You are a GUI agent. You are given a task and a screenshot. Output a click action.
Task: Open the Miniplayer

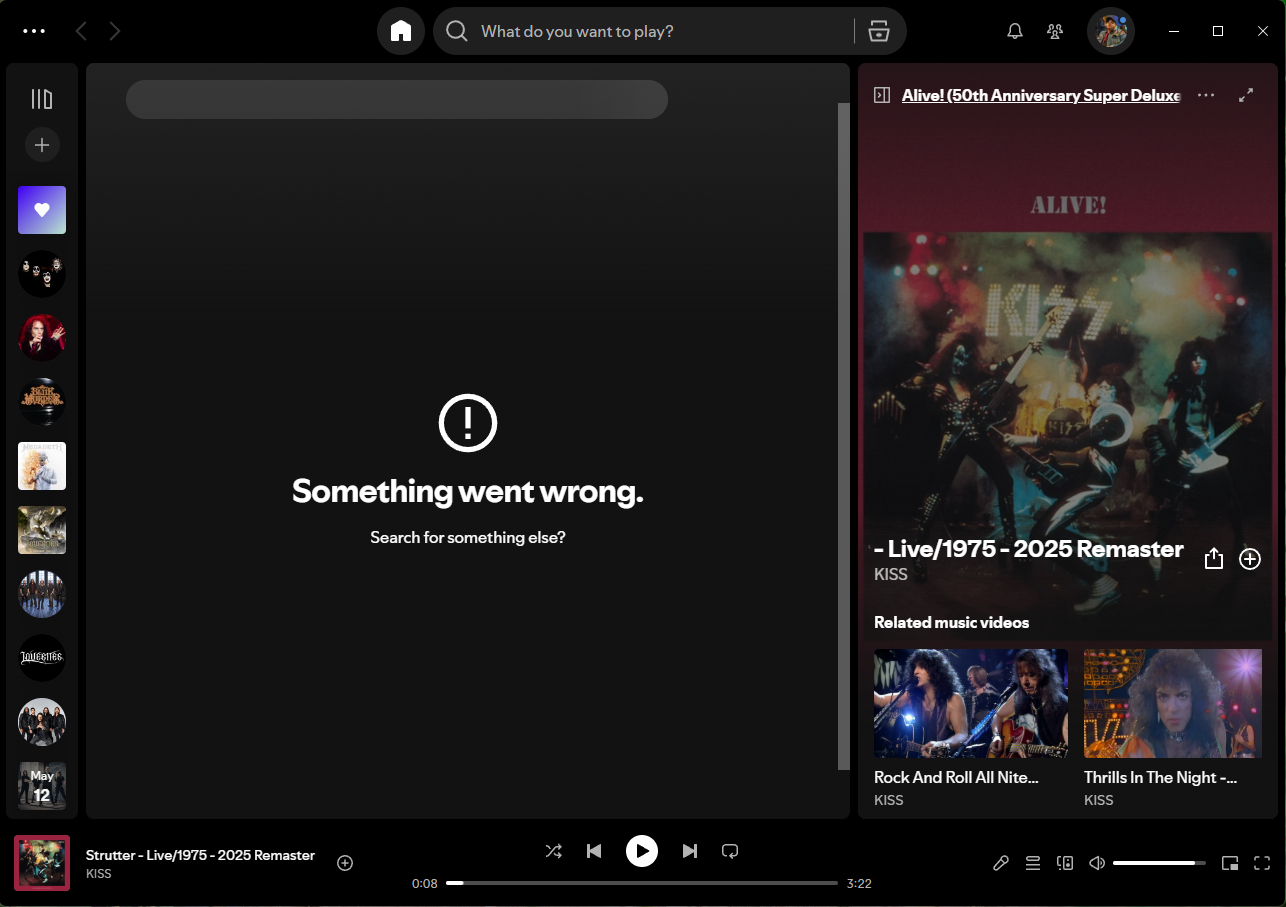[1230, 862]
